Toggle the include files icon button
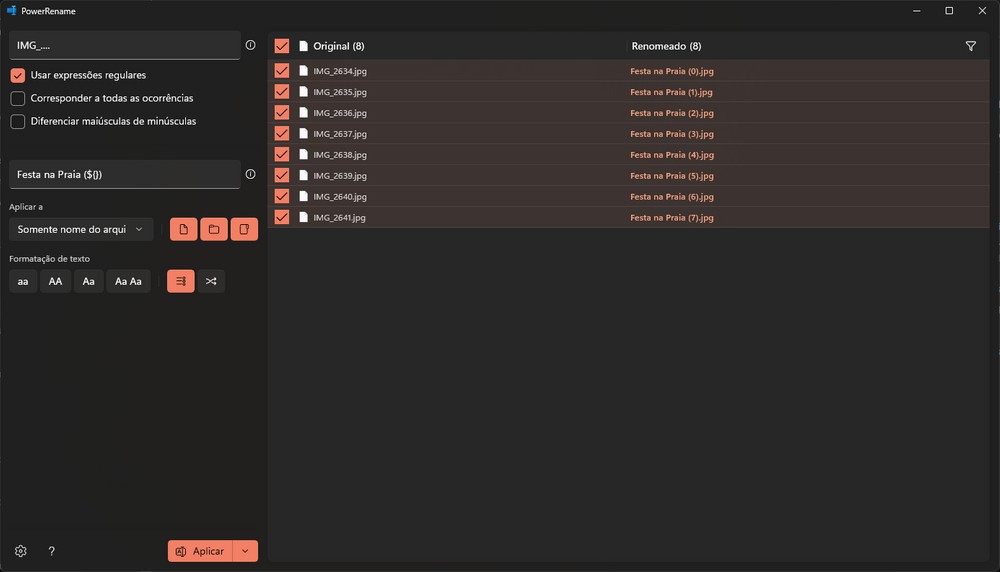Image resolution: width=1000 pixels, height=572 pixels. 183,230
